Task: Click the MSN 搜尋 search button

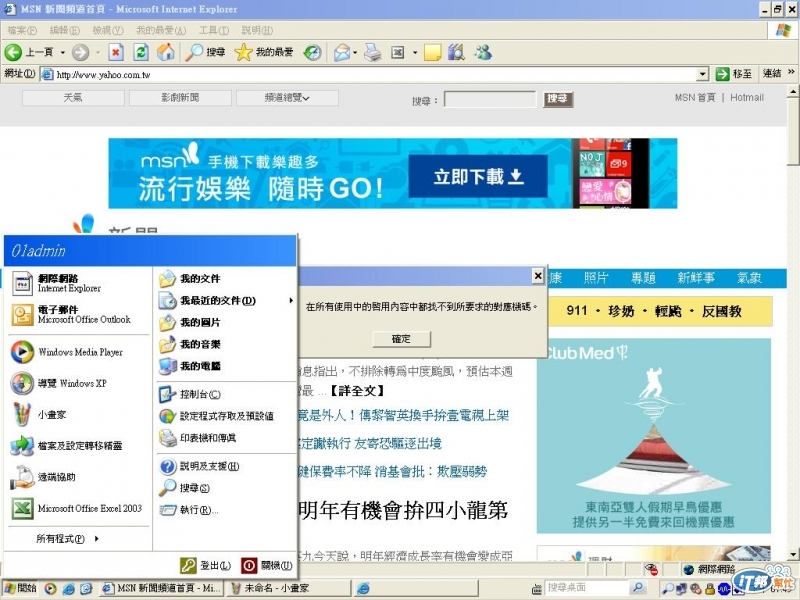Action: click(x=559, y=99)
